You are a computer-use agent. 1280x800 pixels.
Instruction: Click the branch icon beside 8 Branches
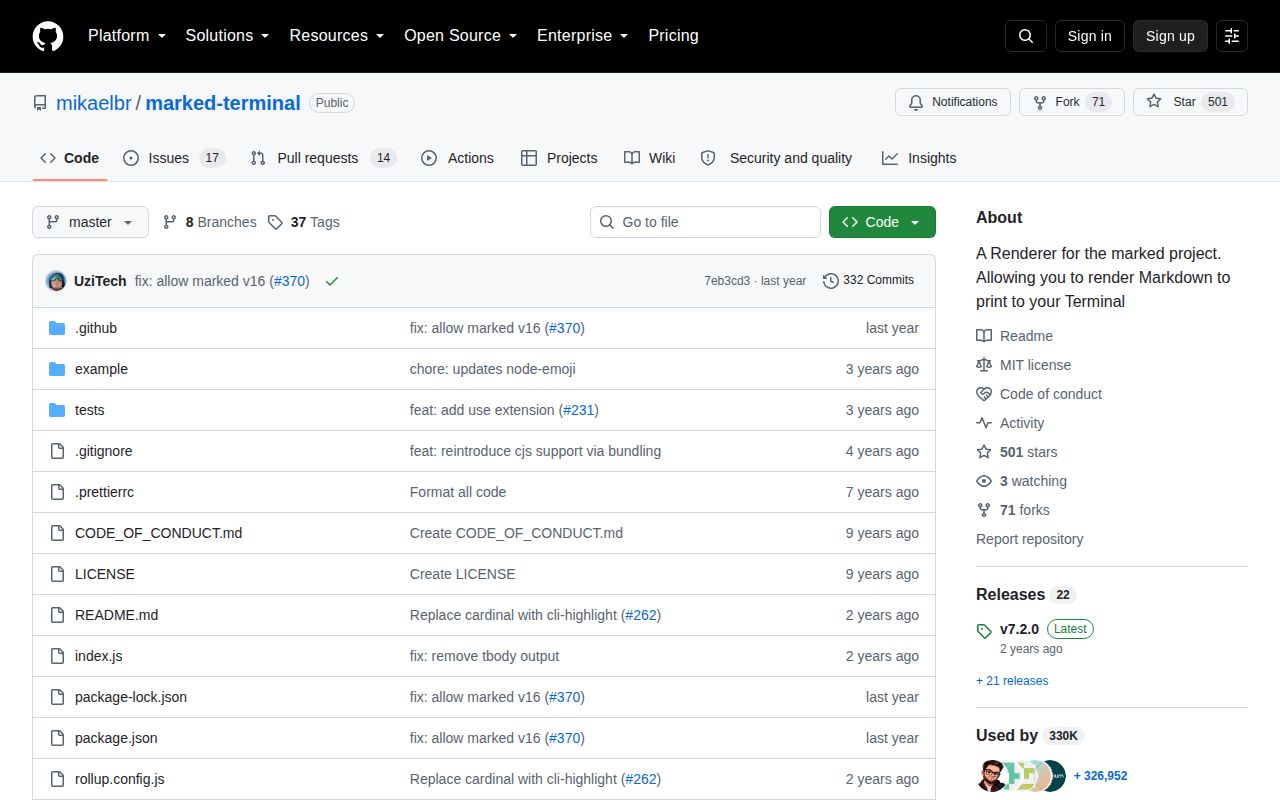[x=170, y=222]
